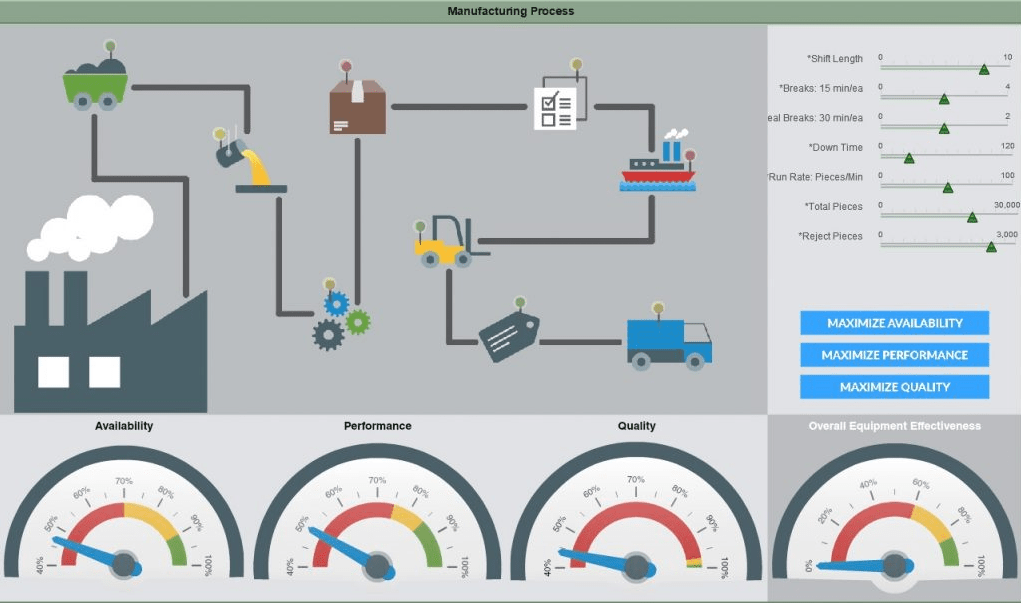Click the pin marker above price tag

(520, 303)
